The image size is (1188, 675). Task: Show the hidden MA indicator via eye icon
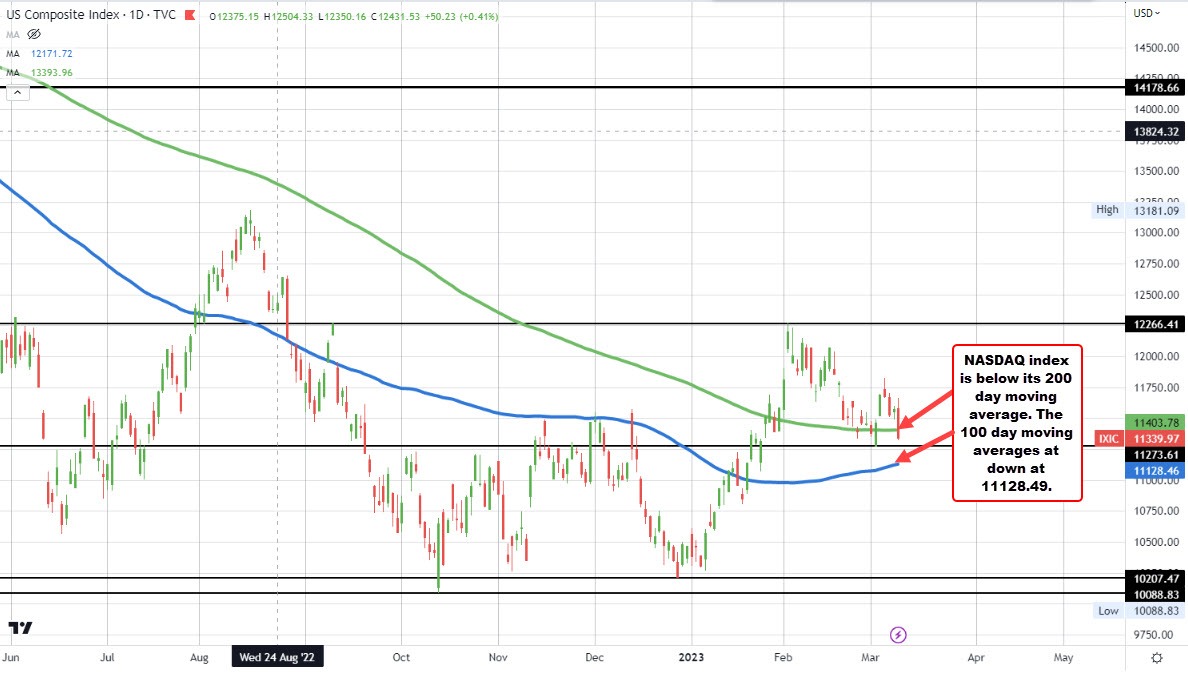click(x=33, y=34)
